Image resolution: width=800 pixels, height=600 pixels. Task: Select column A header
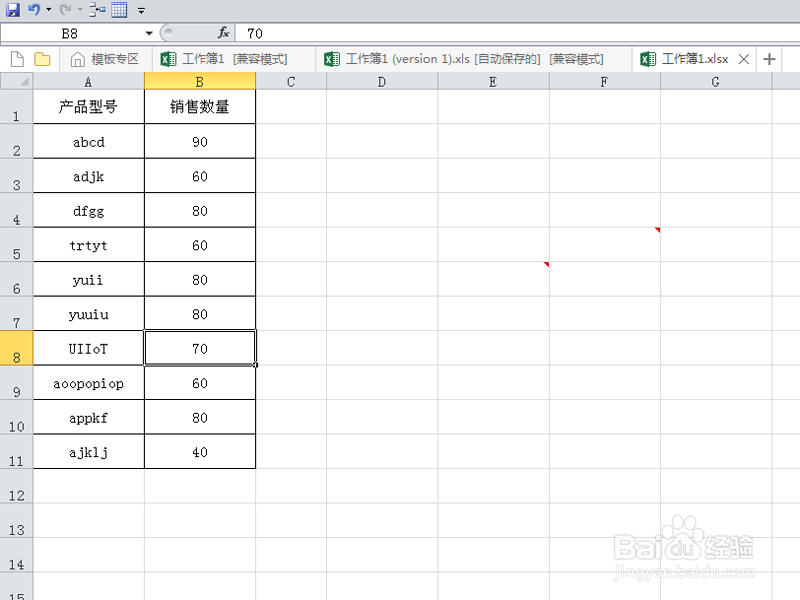89,82
